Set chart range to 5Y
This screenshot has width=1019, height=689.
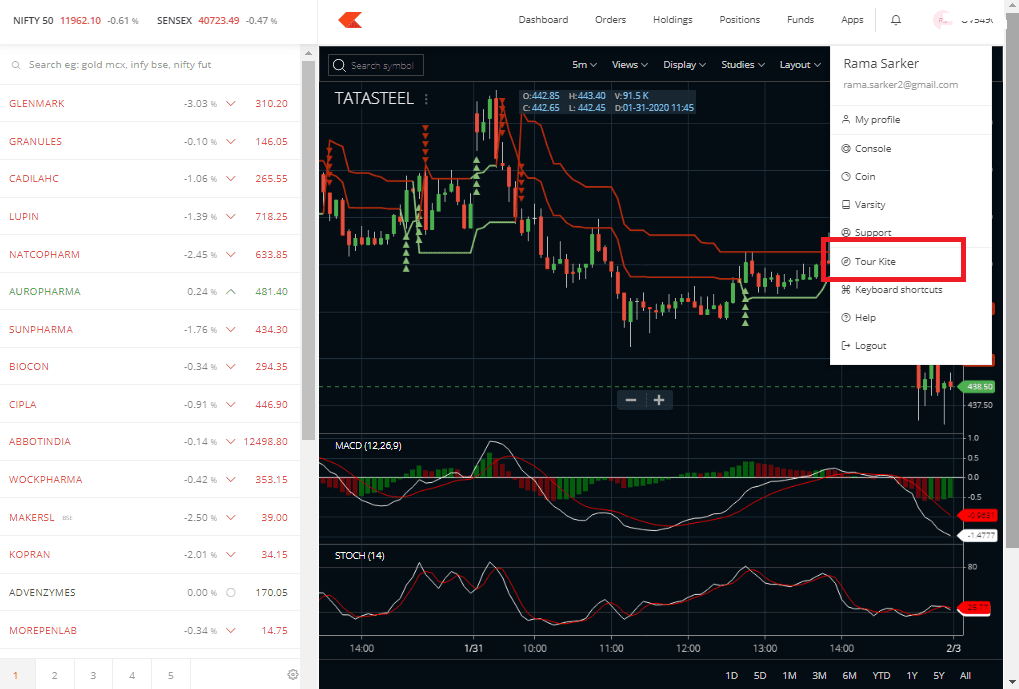tap(939, 676)
